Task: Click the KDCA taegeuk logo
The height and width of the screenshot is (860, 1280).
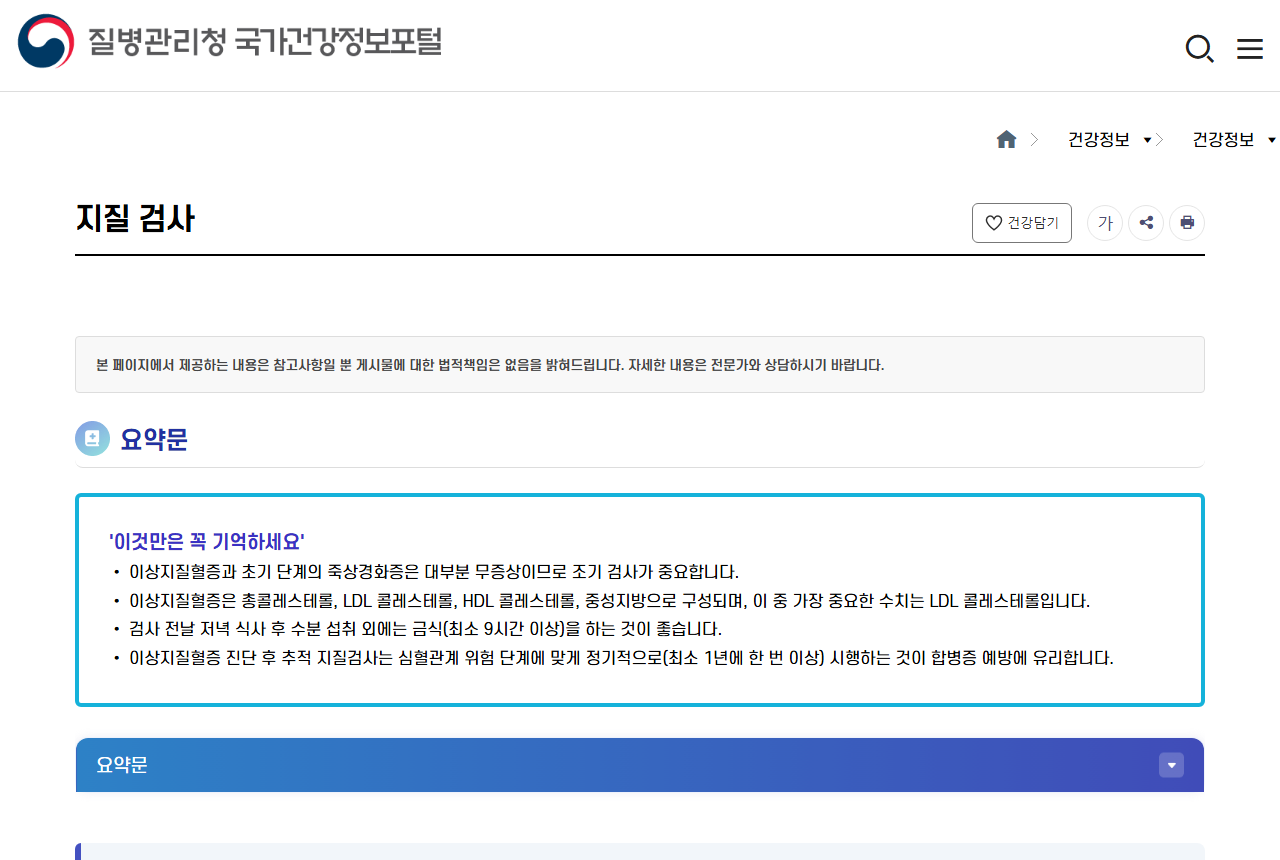Action: point(46,42)
